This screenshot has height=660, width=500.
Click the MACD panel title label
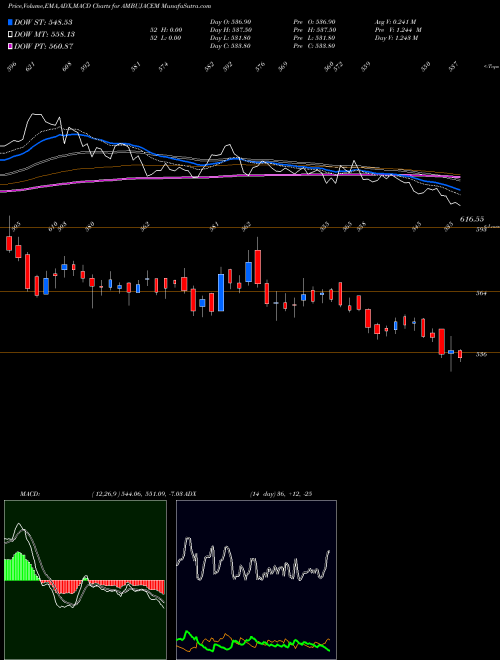[x=29, y=494]
